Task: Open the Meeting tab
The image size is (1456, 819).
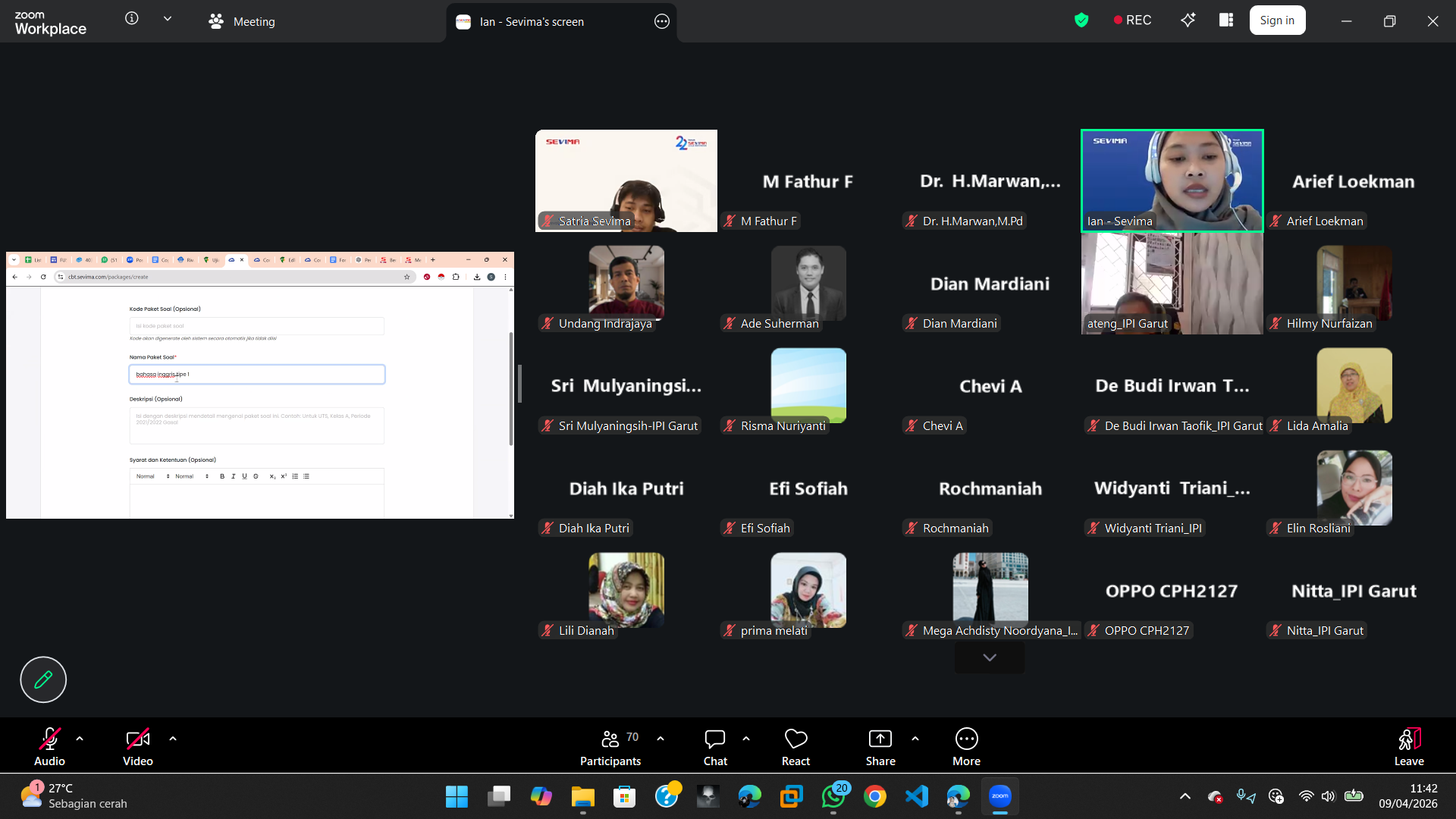Action: point(242,21)
